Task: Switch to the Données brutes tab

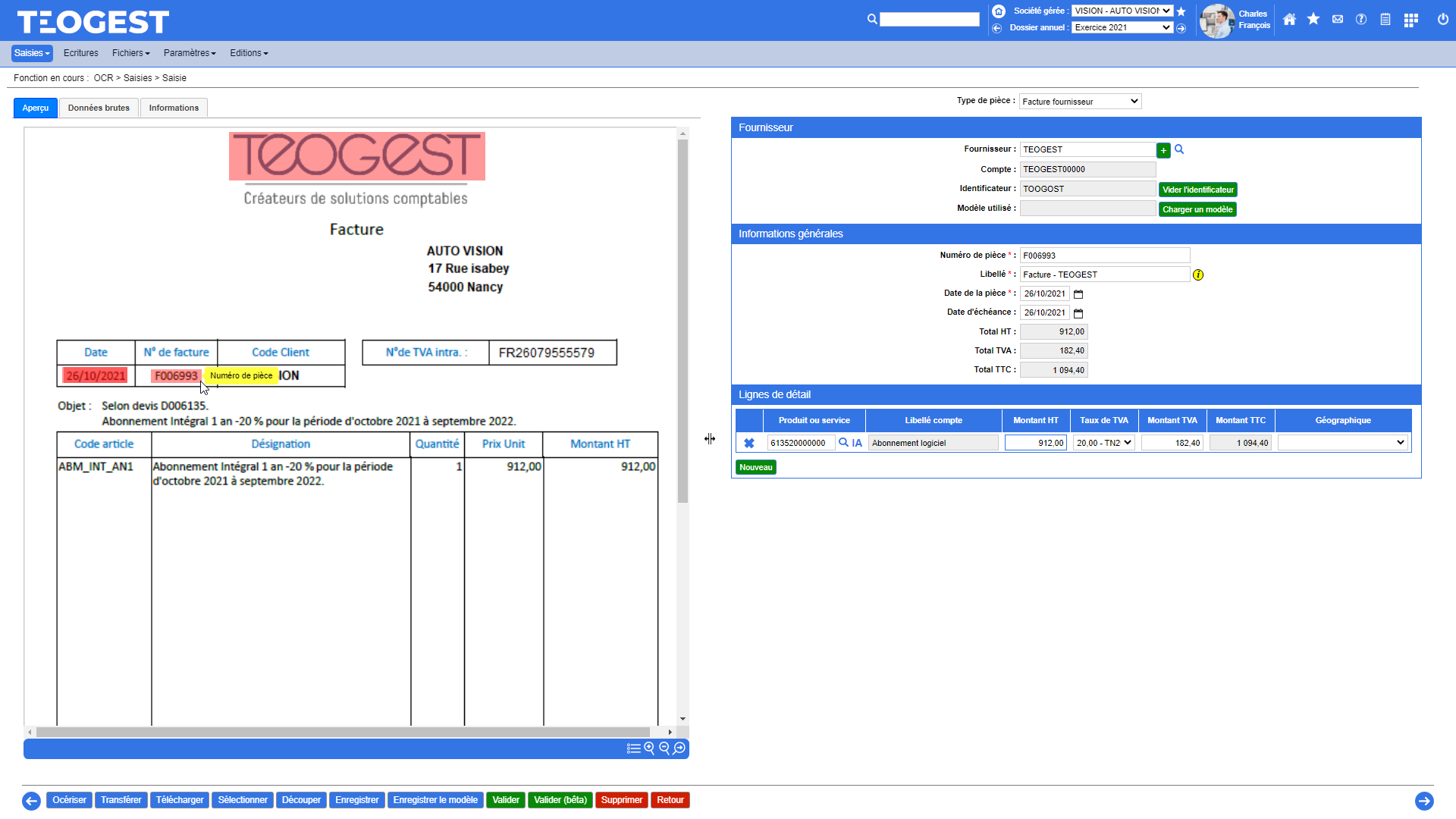Action: tap(99, 108)
